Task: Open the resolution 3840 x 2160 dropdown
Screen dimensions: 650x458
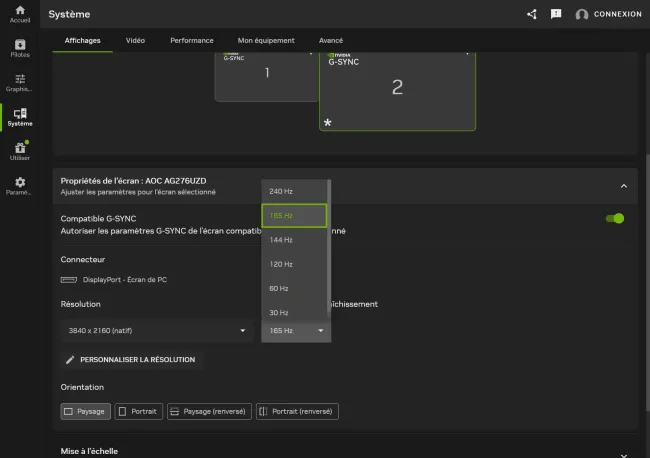Action: click(157, 330)
